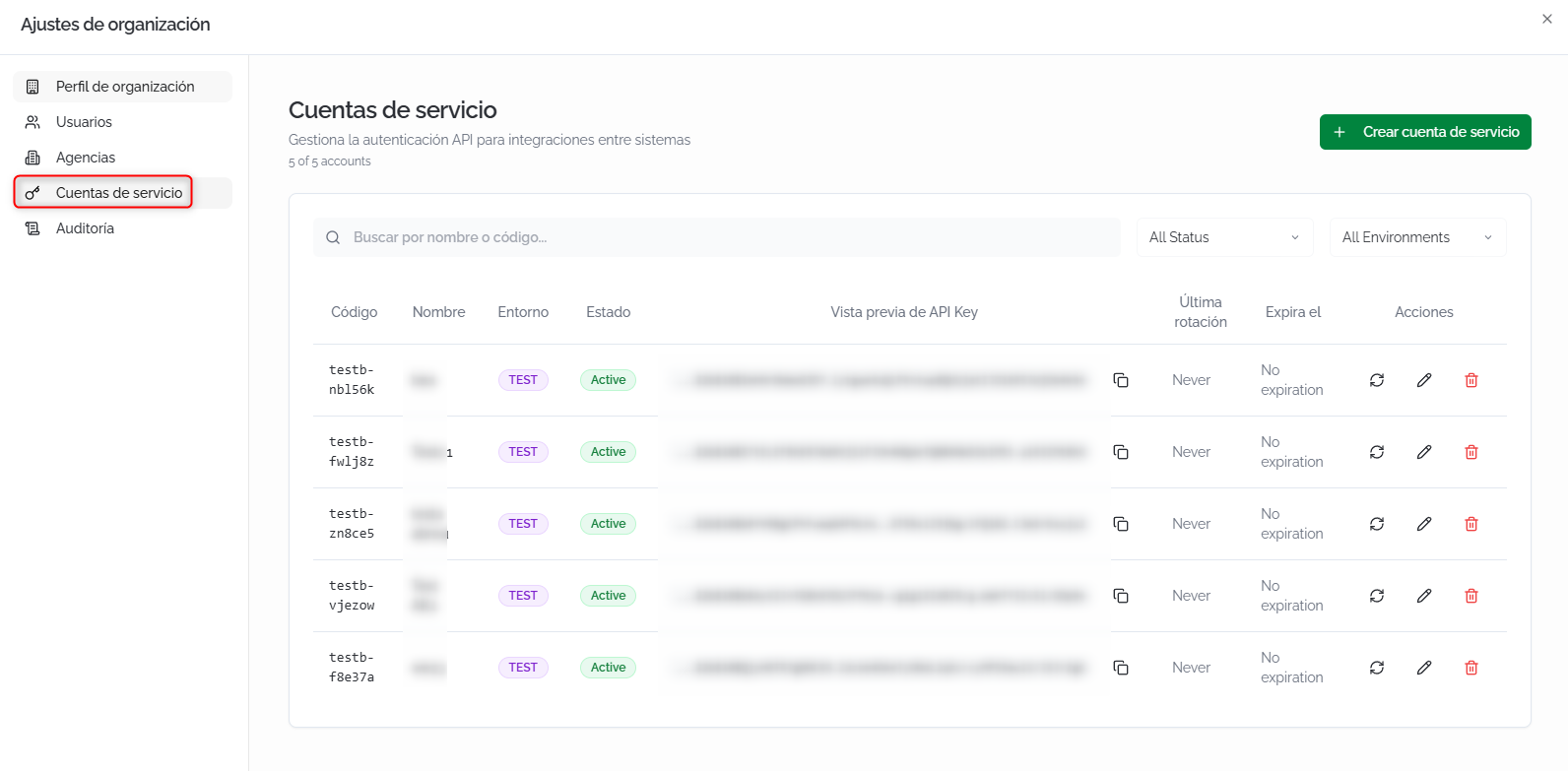1568x771 pixels.
Task: Click Never rotation value for testb-vjezow
Action: 1191,596
